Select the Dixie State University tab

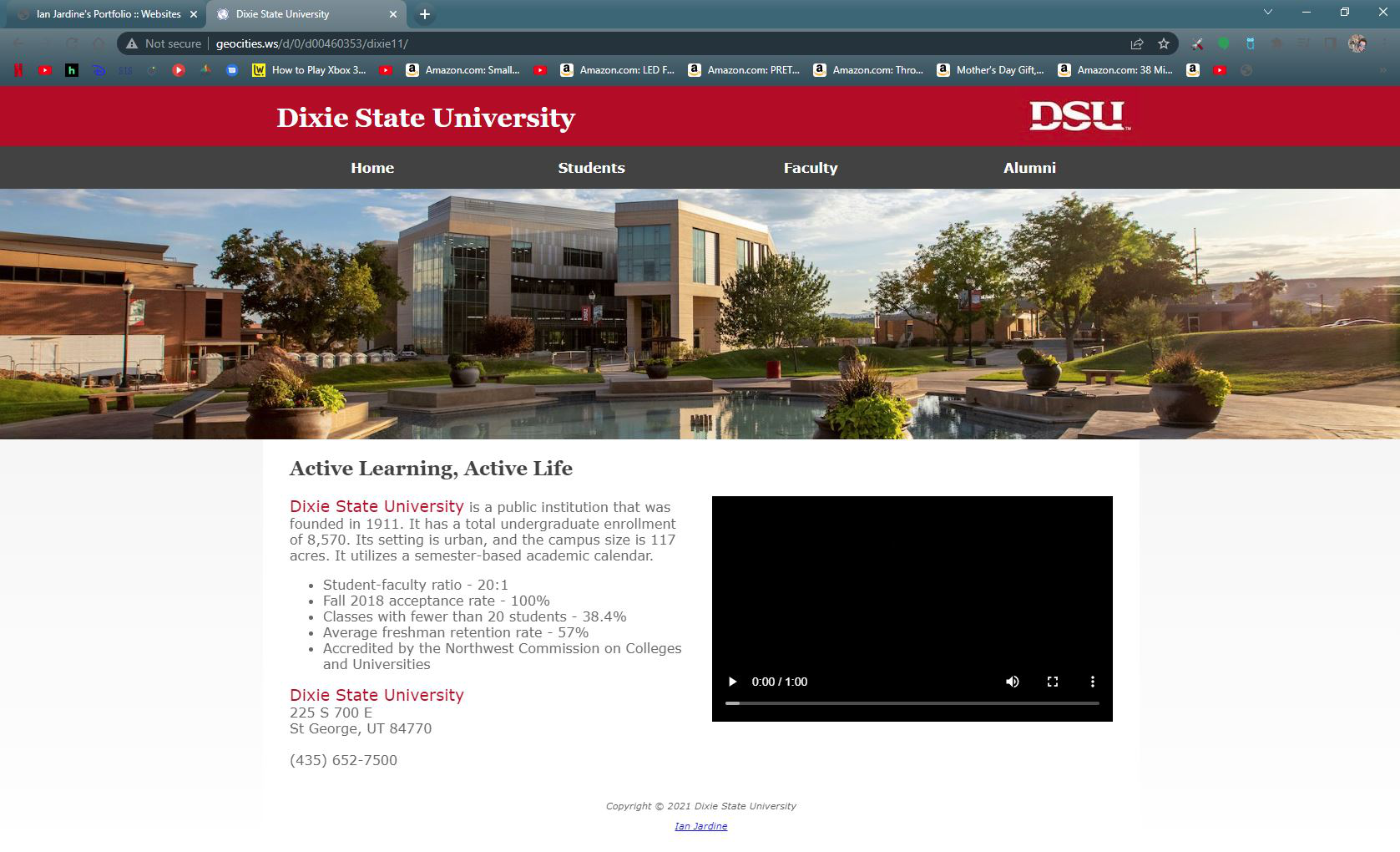coord(306,14)
